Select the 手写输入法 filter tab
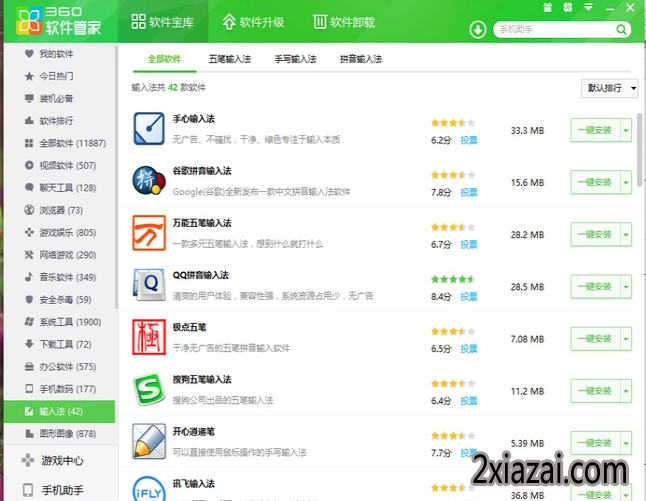Image resolution: width=646 pixels, height=501 pixels. tap(295, 59)
